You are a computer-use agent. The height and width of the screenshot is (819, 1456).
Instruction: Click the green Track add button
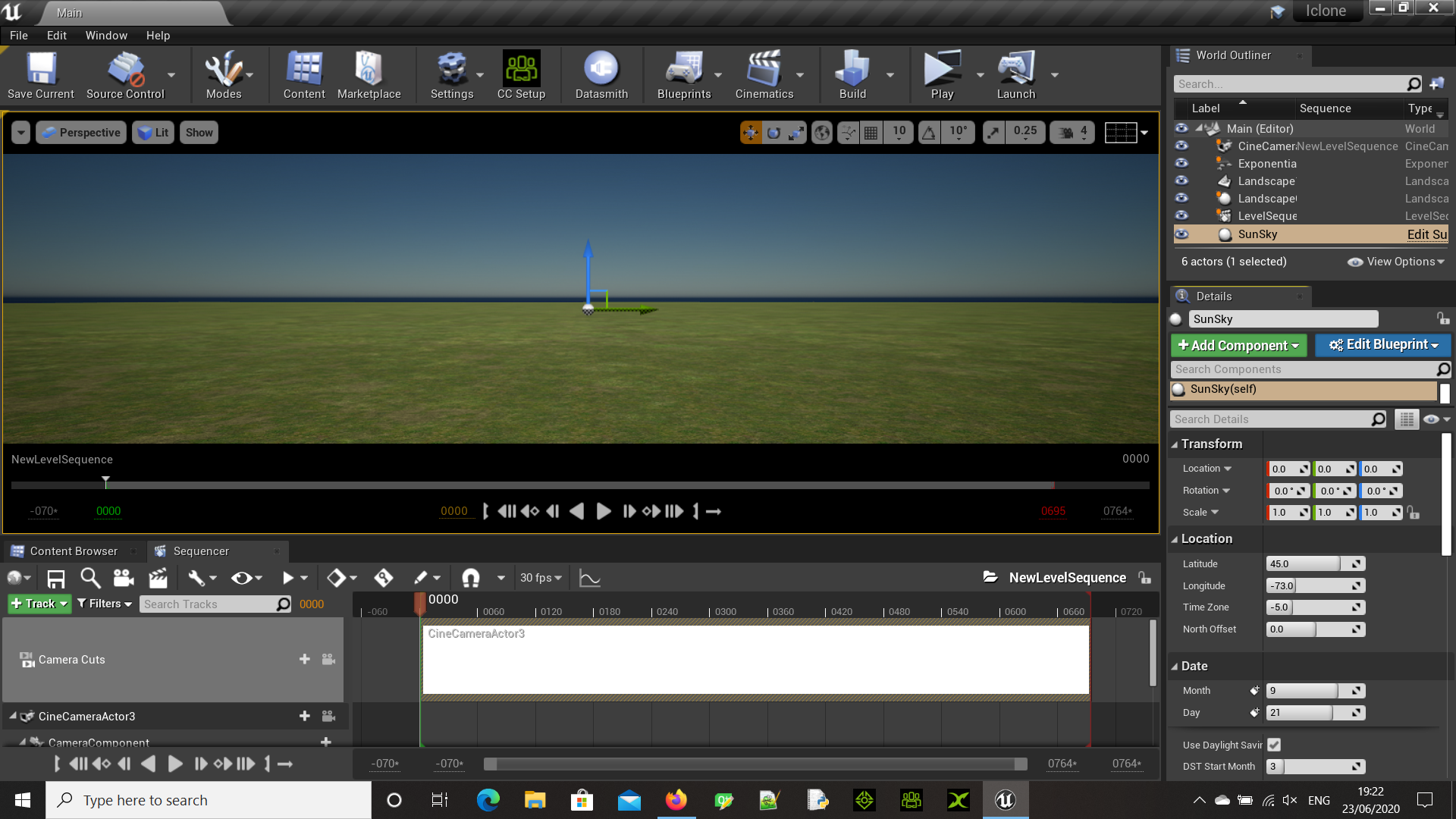point(39,604)
